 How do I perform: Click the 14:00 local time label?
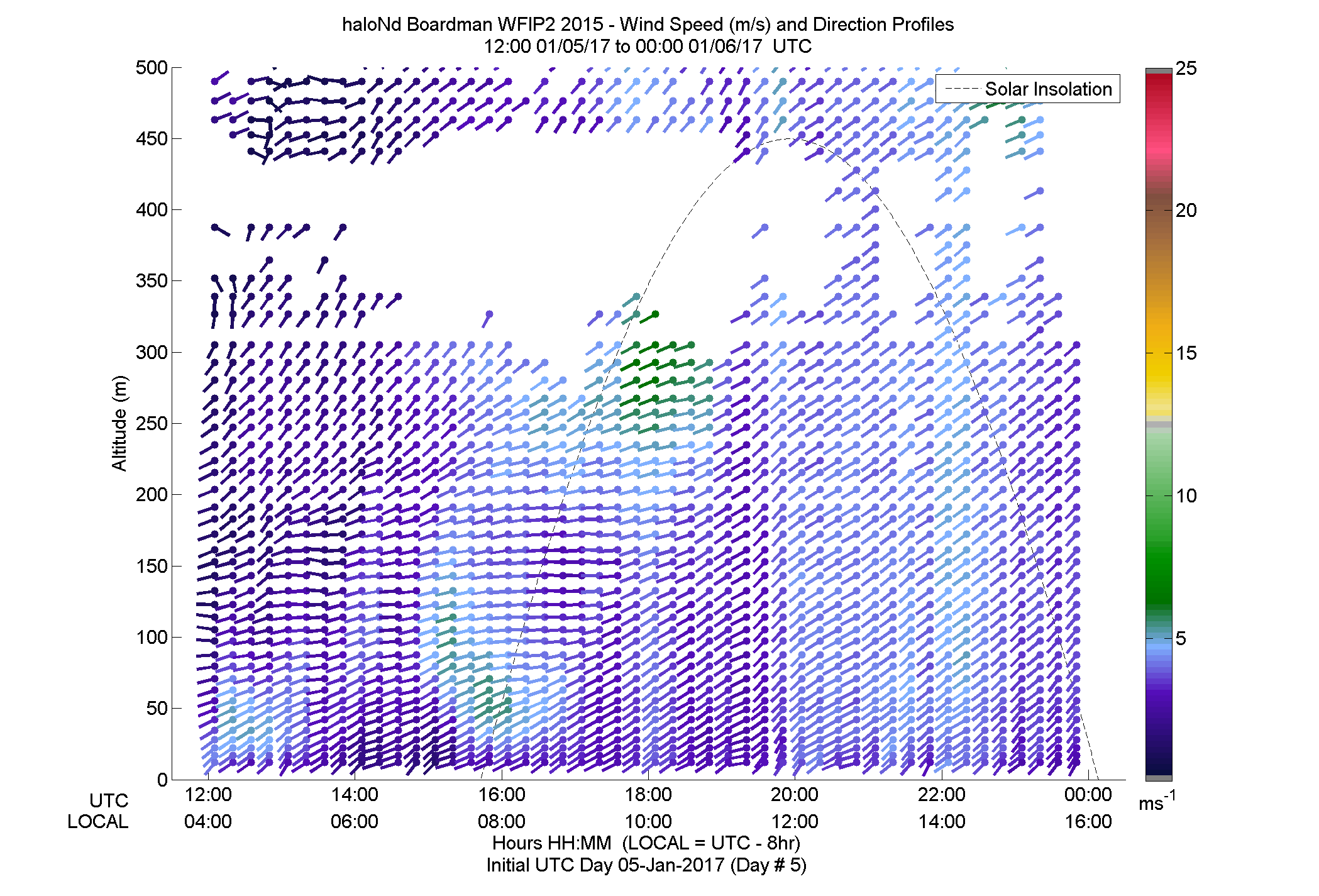(x=942, y=822)
